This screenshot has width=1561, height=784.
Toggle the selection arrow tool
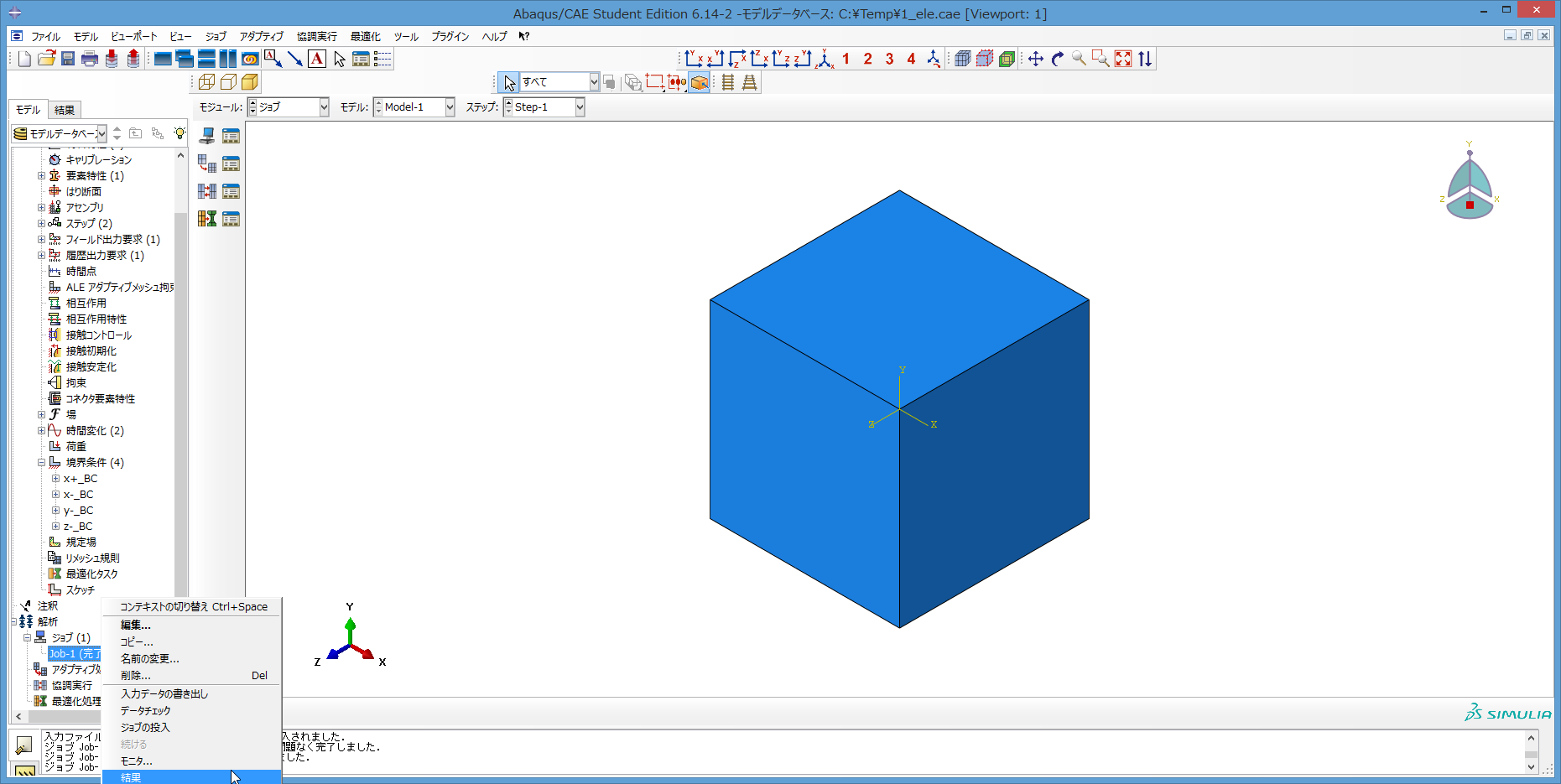click(x=509, y=82)
